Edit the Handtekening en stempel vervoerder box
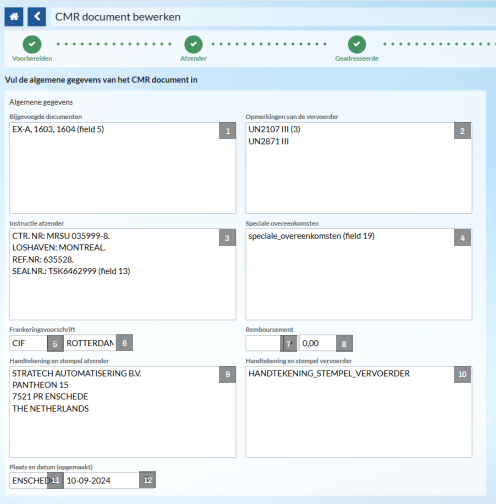Screen dimensions: 496x504 tap(359, 412)
